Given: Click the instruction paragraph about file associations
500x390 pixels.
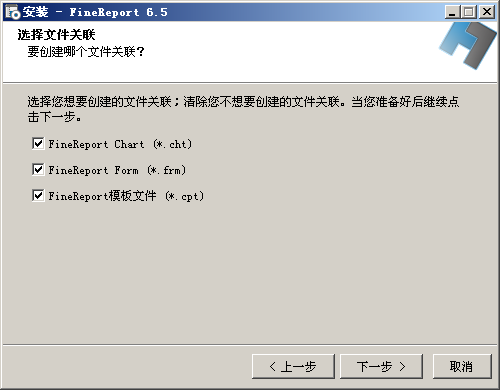Looking at the screenshot, I should click(x=243, y=109).
